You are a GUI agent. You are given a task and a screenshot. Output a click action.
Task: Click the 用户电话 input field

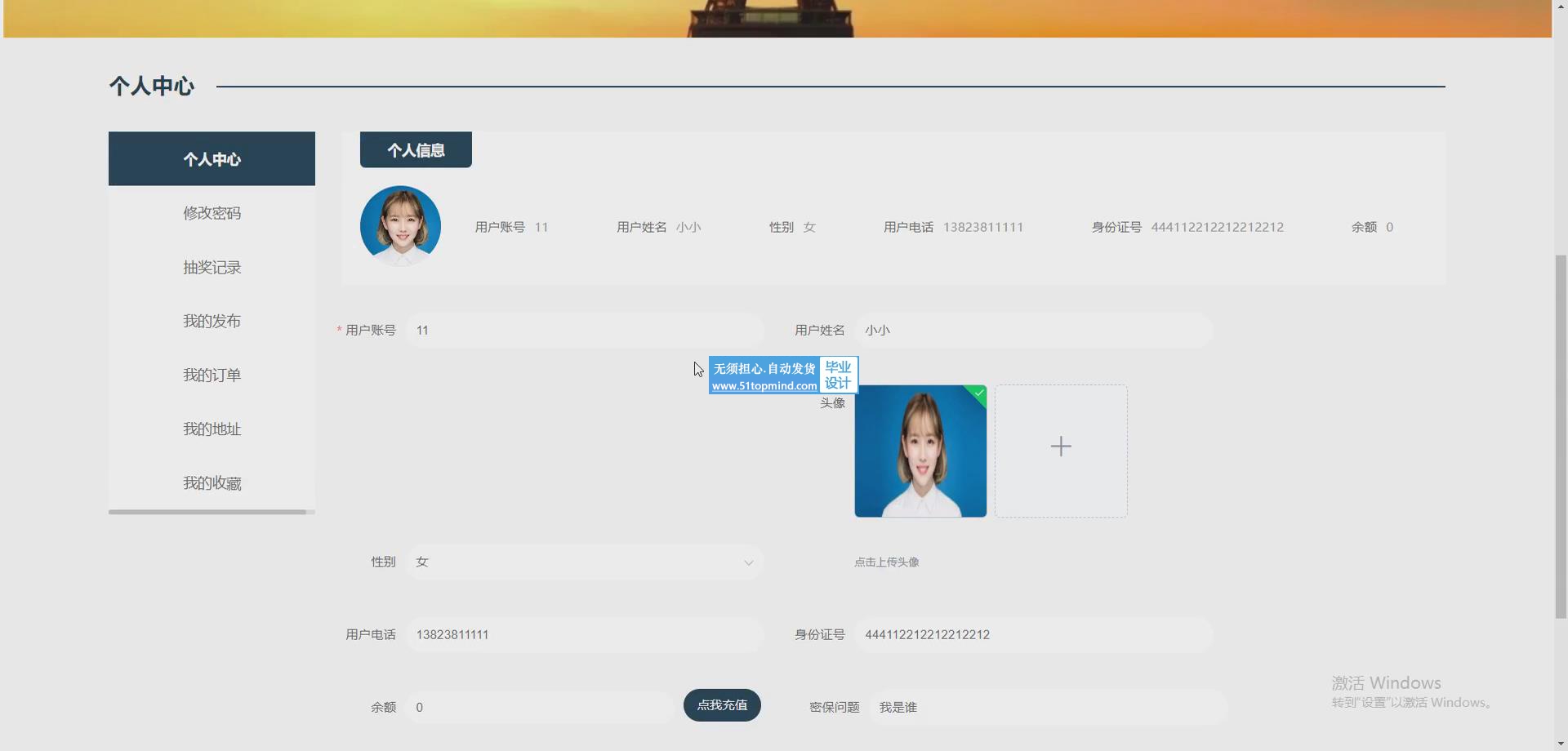point(585,635)
